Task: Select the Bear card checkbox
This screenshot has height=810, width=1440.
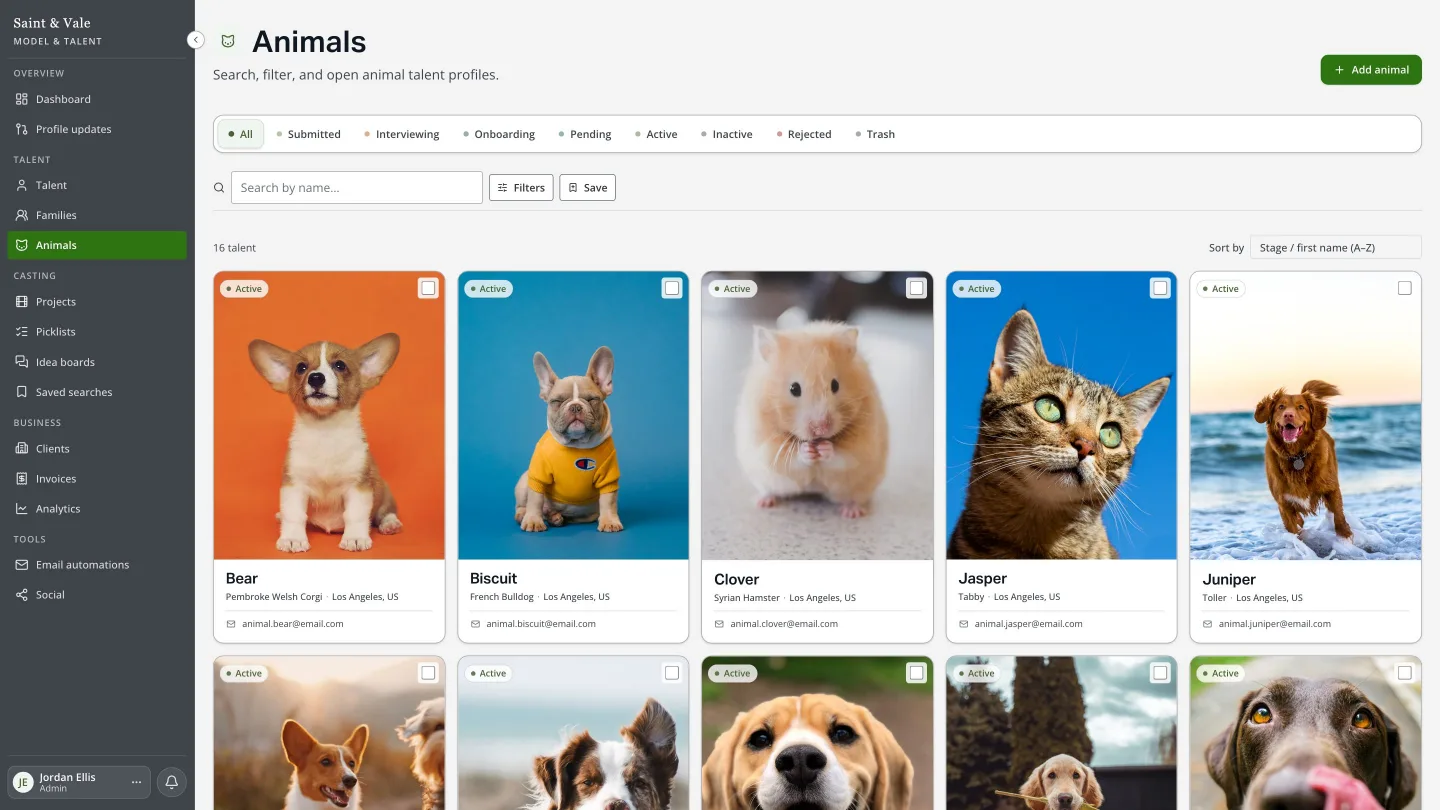Action: coord(428,288)
